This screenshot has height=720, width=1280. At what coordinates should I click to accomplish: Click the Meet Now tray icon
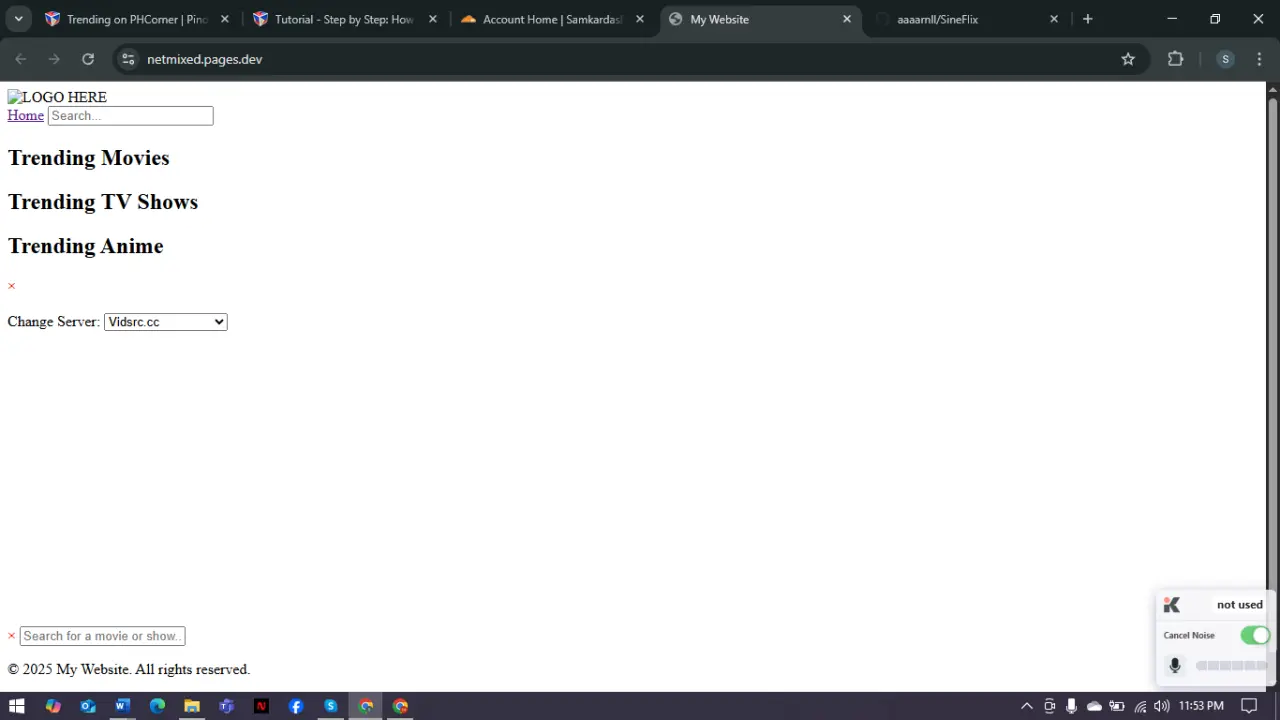(x=1049, y=706)
